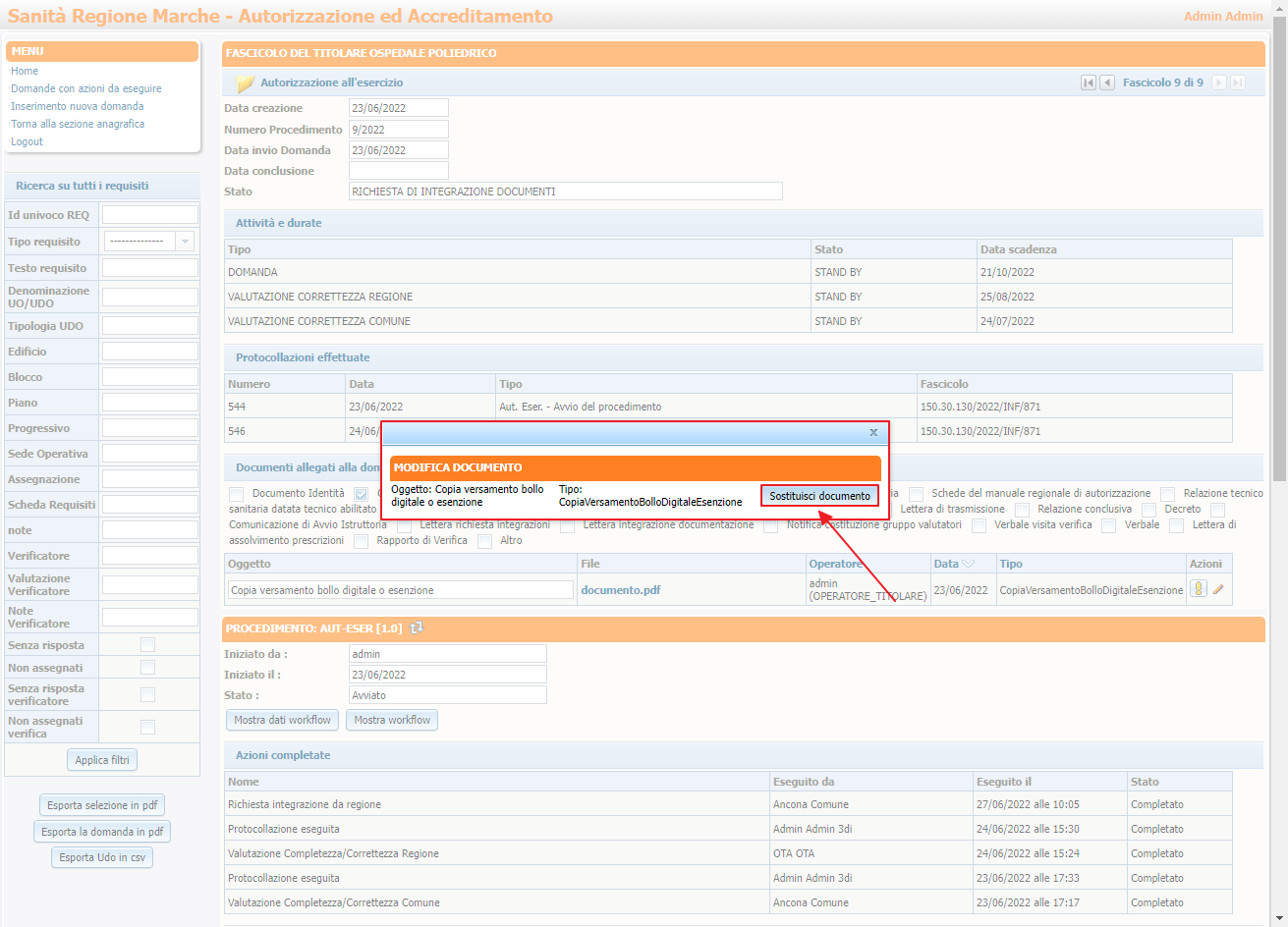Open the Tipo requisito dropdown
1288x927 pixels.
[x=184, y=242]
